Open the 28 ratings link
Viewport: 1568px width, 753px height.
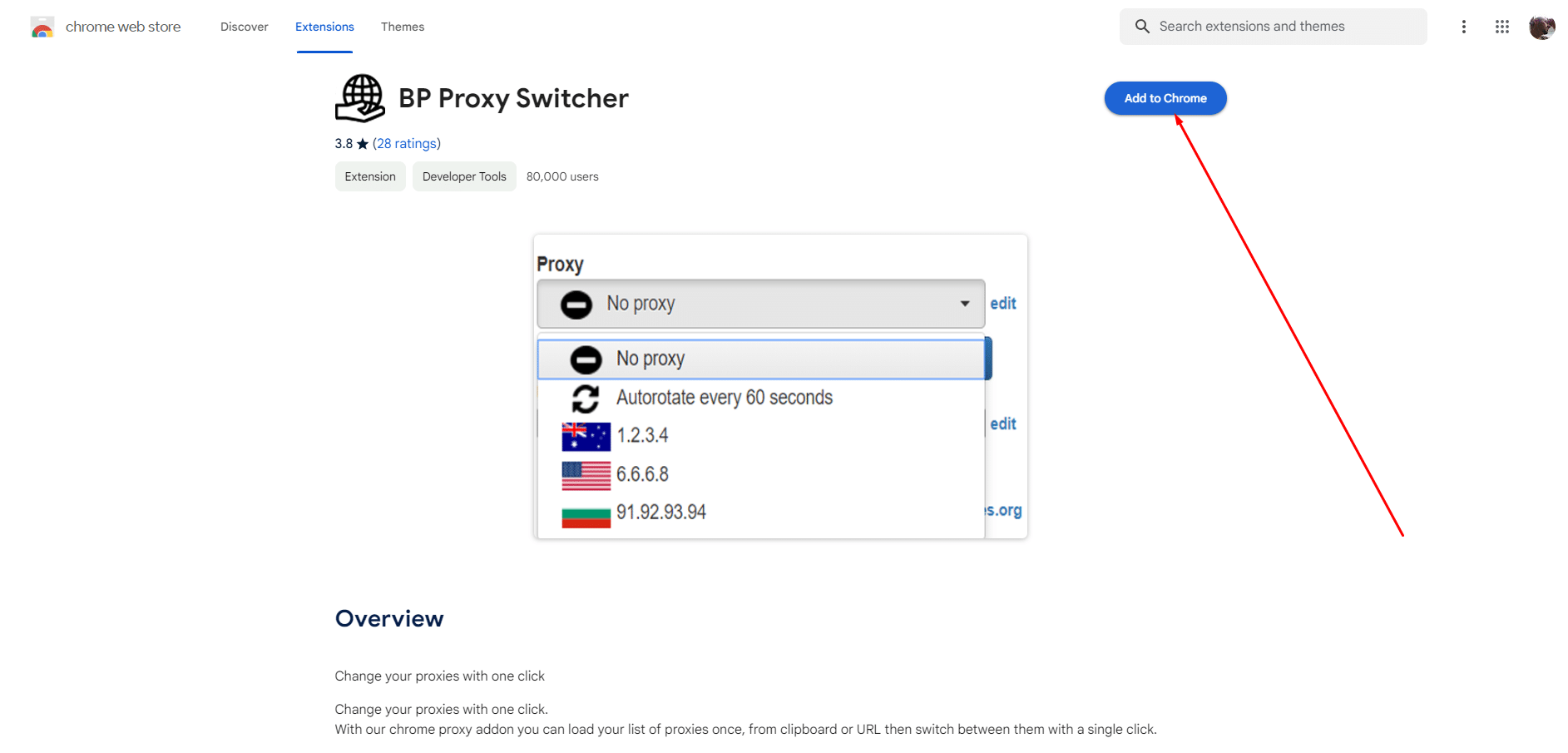pos(407,144)
